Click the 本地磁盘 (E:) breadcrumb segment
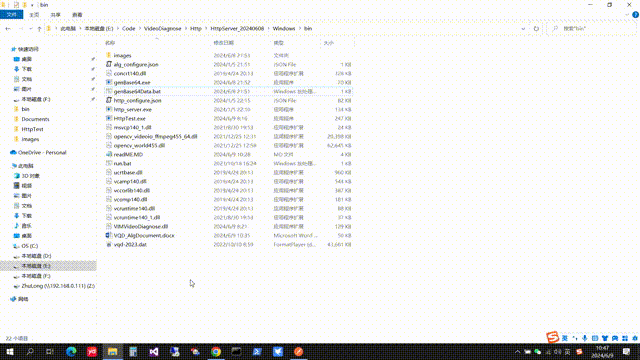Screen dimensions: 640x360 (x=99, y=29)
